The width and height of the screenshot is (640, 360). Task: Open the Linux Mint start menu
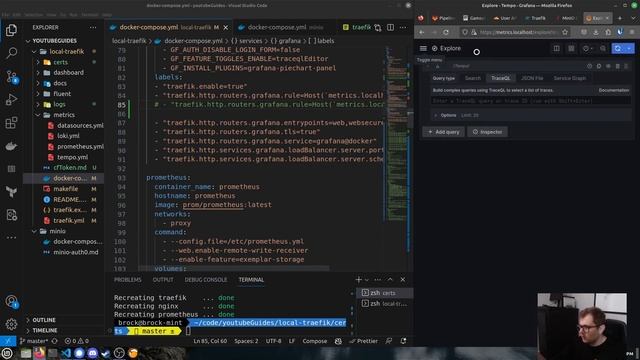[x=7, y=353]
